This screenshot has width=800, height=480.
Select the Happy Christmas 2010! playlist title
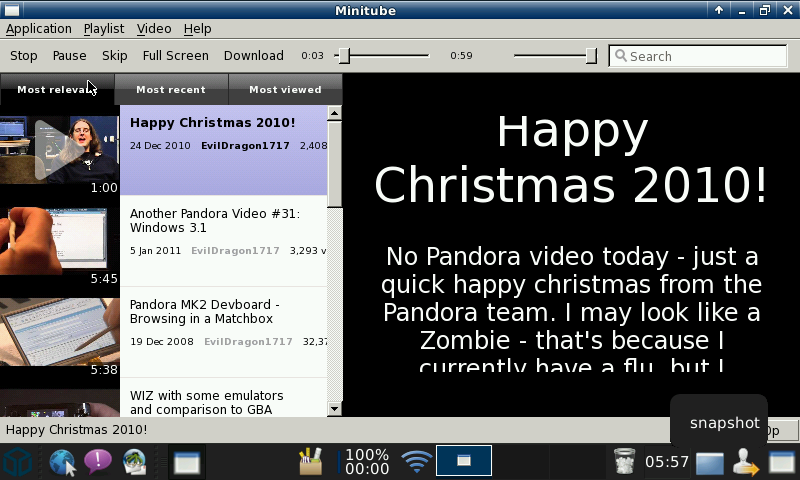(212, 122)
